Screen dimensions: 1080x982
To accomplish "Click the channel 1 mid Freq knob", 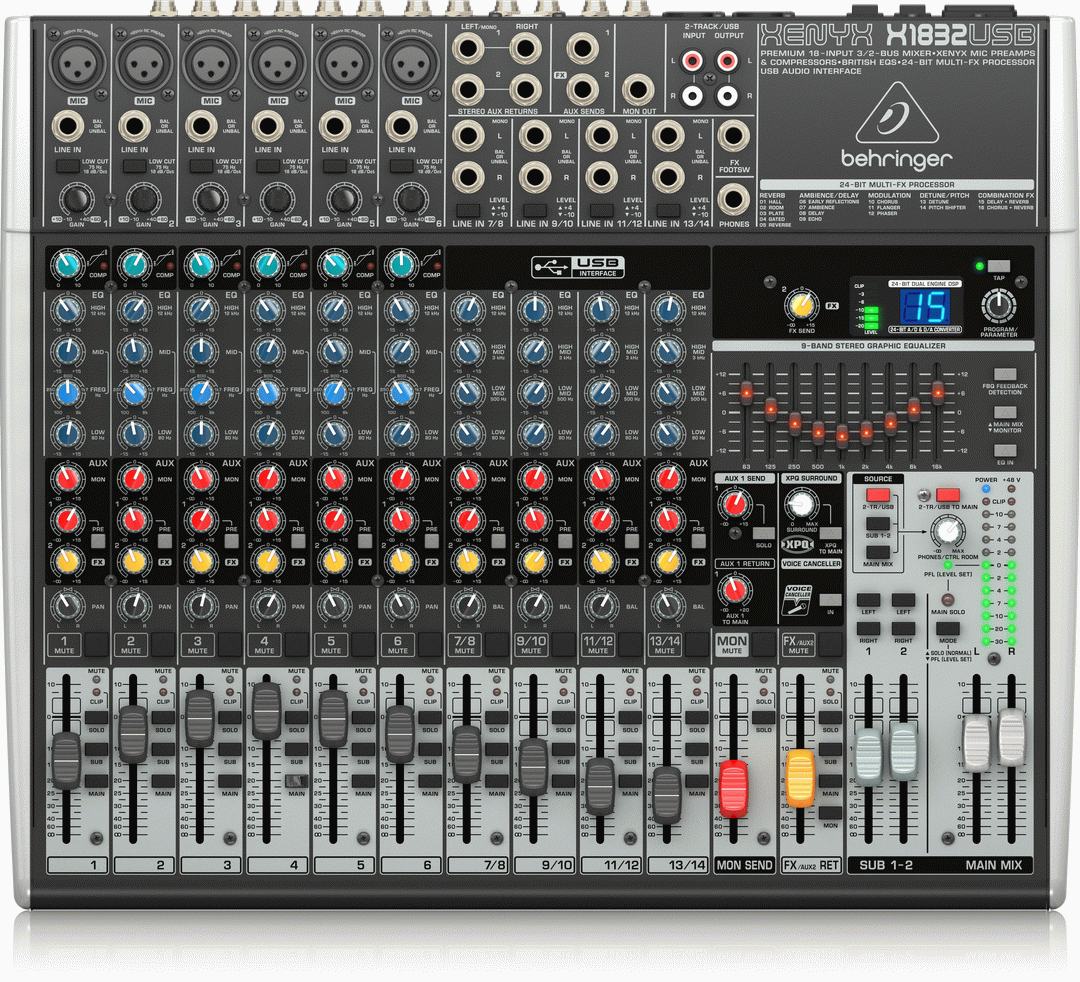I will [x=67, y=393].
